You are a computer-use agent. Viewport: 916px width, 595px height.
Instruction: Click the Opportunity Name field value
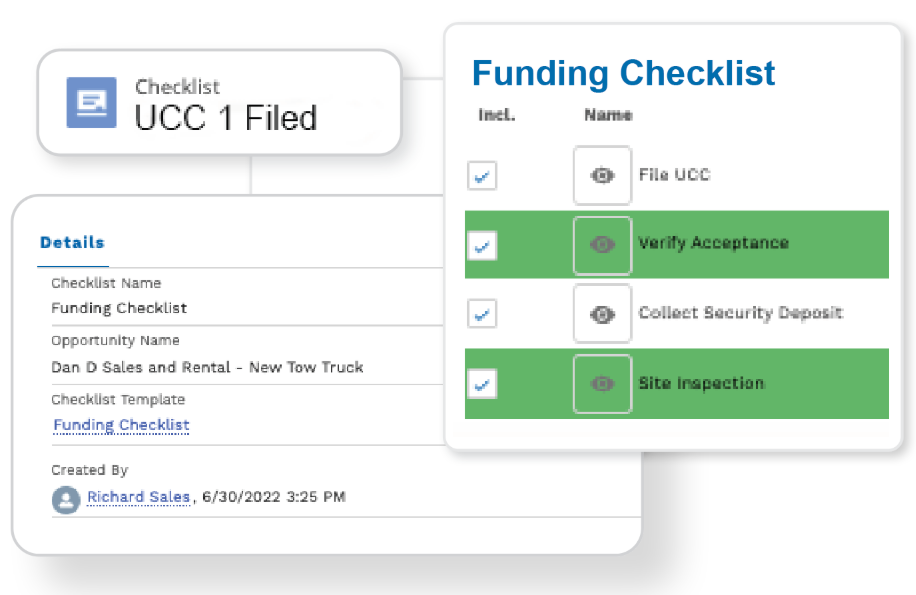pos(207,367)
